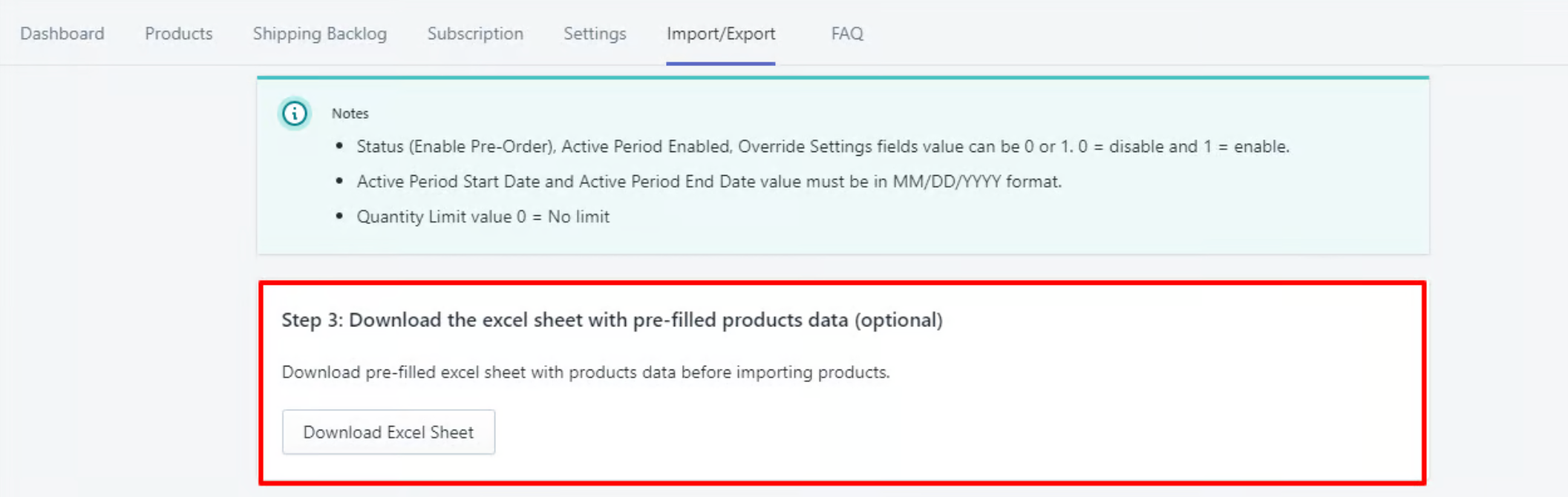Go to the Shipping Backlog tab
Screen dimensions: 1568x497
[x=319, y=33]
